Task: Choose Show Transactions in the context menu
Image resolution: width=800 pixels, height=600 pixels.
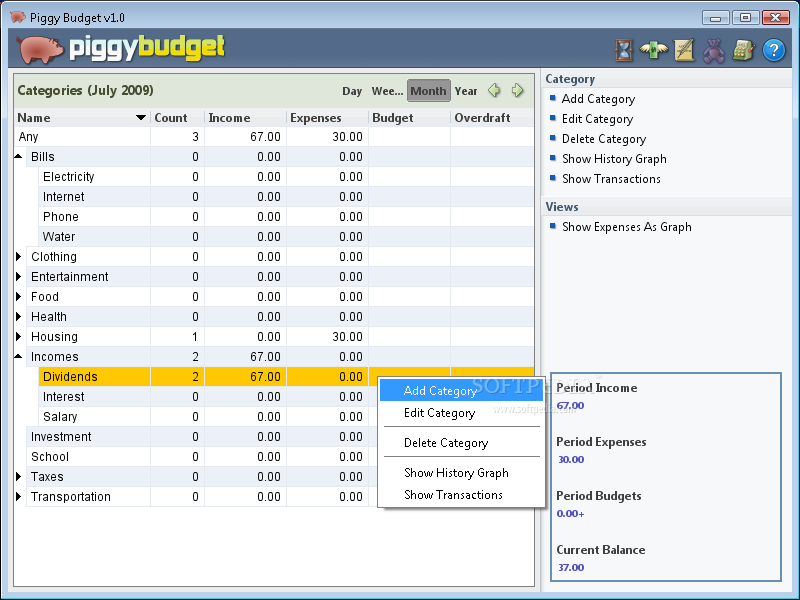Action: pos(461,495)
